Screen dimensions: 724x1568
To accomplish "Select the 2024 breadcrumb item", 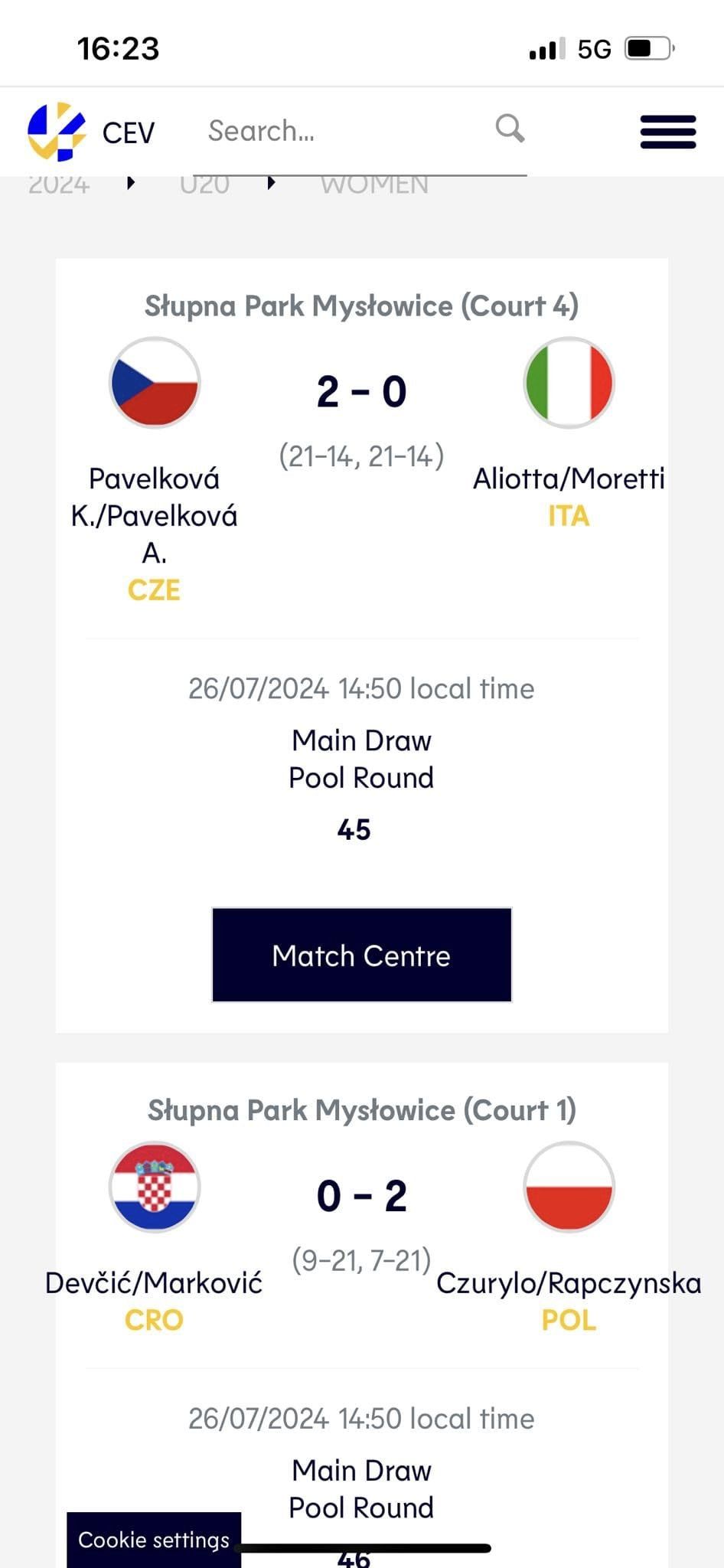I will pyautogui.click(x=59, y=185).
